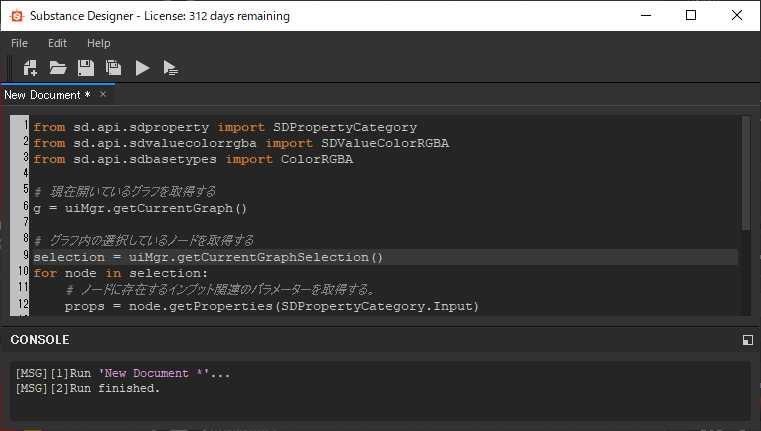The width and height of the screenshot is (761, 431).
Task: Click 'for node in selection:' line
Action: point(120,273)
